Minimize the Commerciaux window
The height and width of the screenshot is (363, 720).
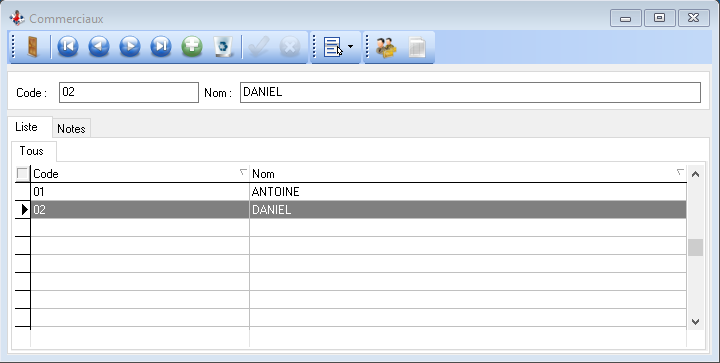[x=625, y=18]
